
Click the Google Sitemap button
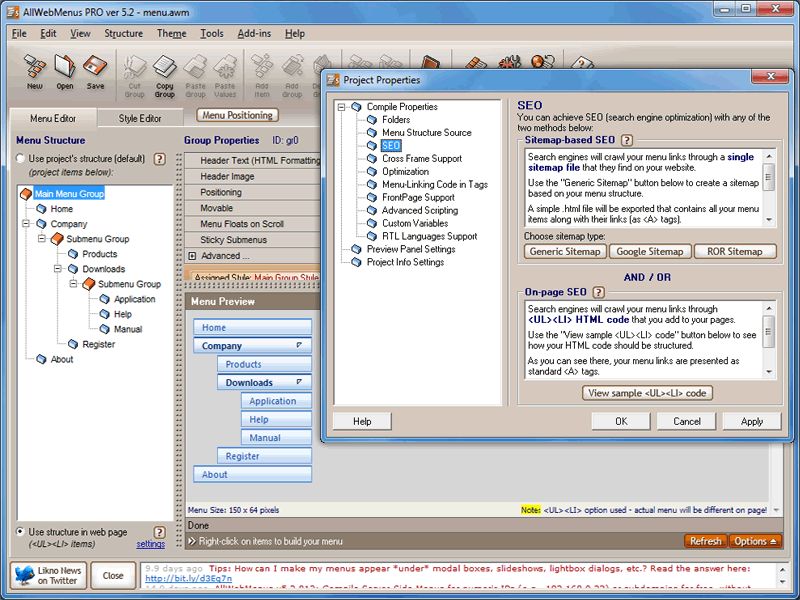(x=650, y=252)
